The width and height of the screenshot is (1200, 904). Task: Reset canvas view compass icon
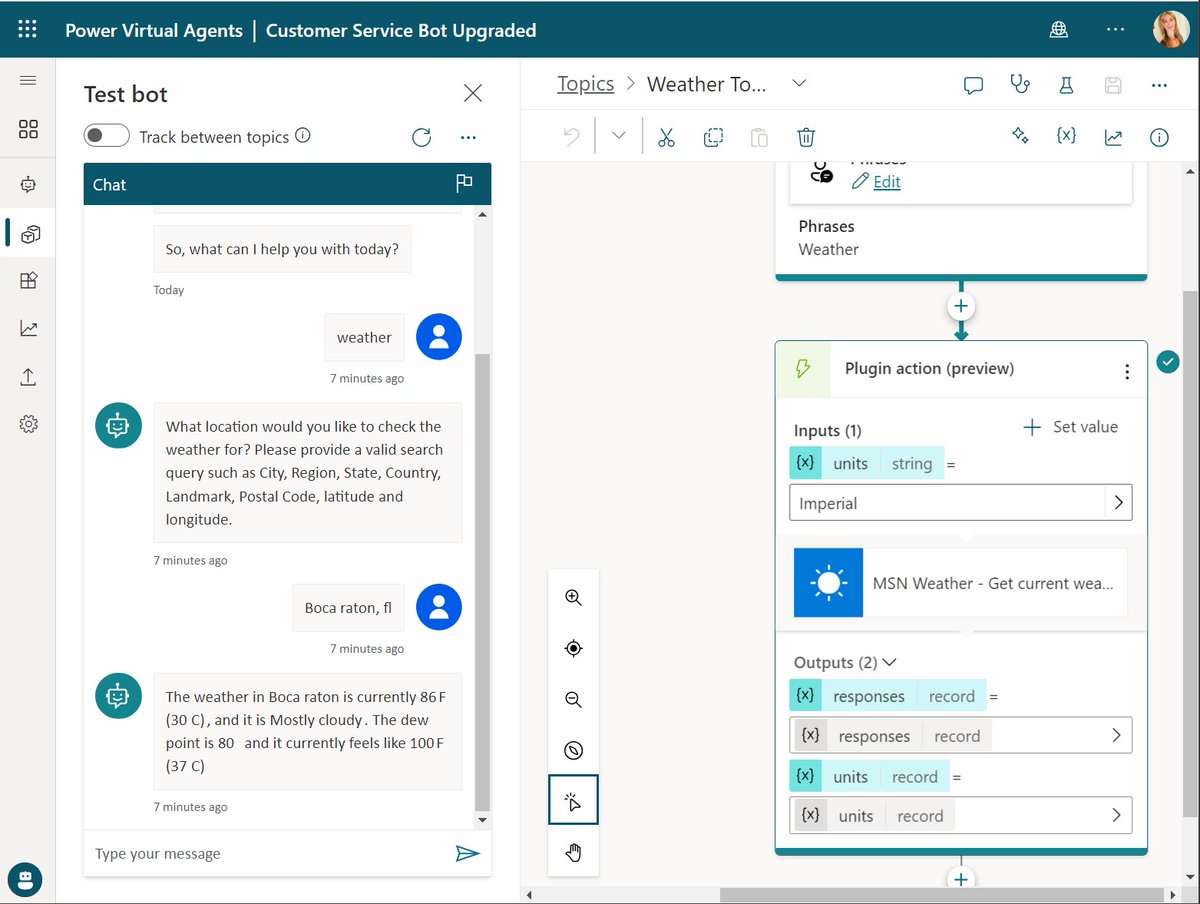coord(573,750)
